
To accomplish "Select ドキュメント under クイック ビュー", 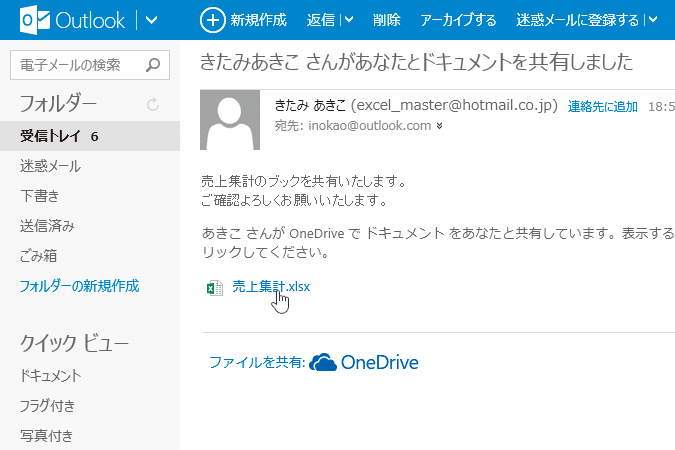I will 50,376.
